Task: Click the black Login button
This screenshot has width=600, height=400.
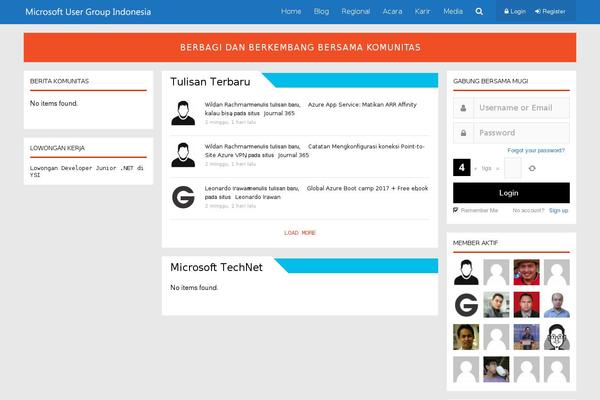Action: 511,193
